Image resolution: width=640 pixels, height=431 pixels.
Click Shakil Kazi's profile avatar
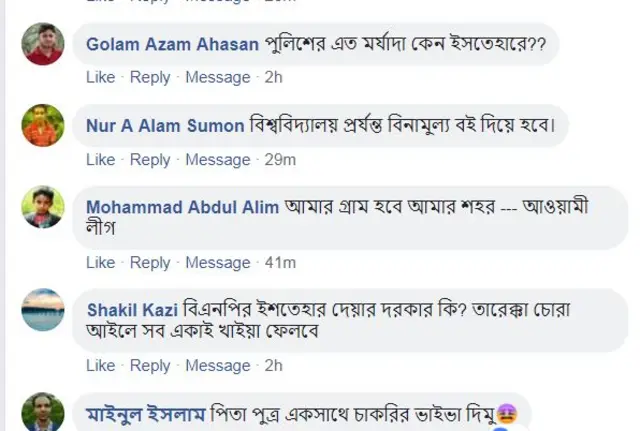43,310
